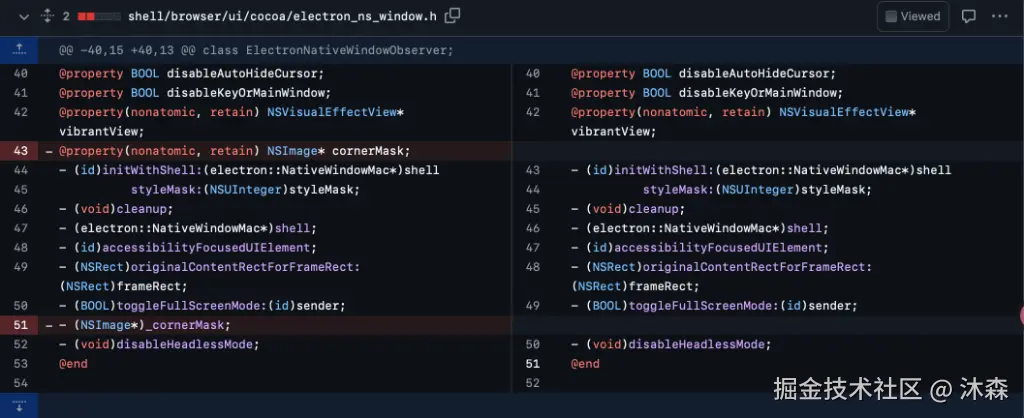Screen dimensions: 1024x418
Task: Click right-side NativeWindowMac shell line 46
Action: tap(700, 229)
